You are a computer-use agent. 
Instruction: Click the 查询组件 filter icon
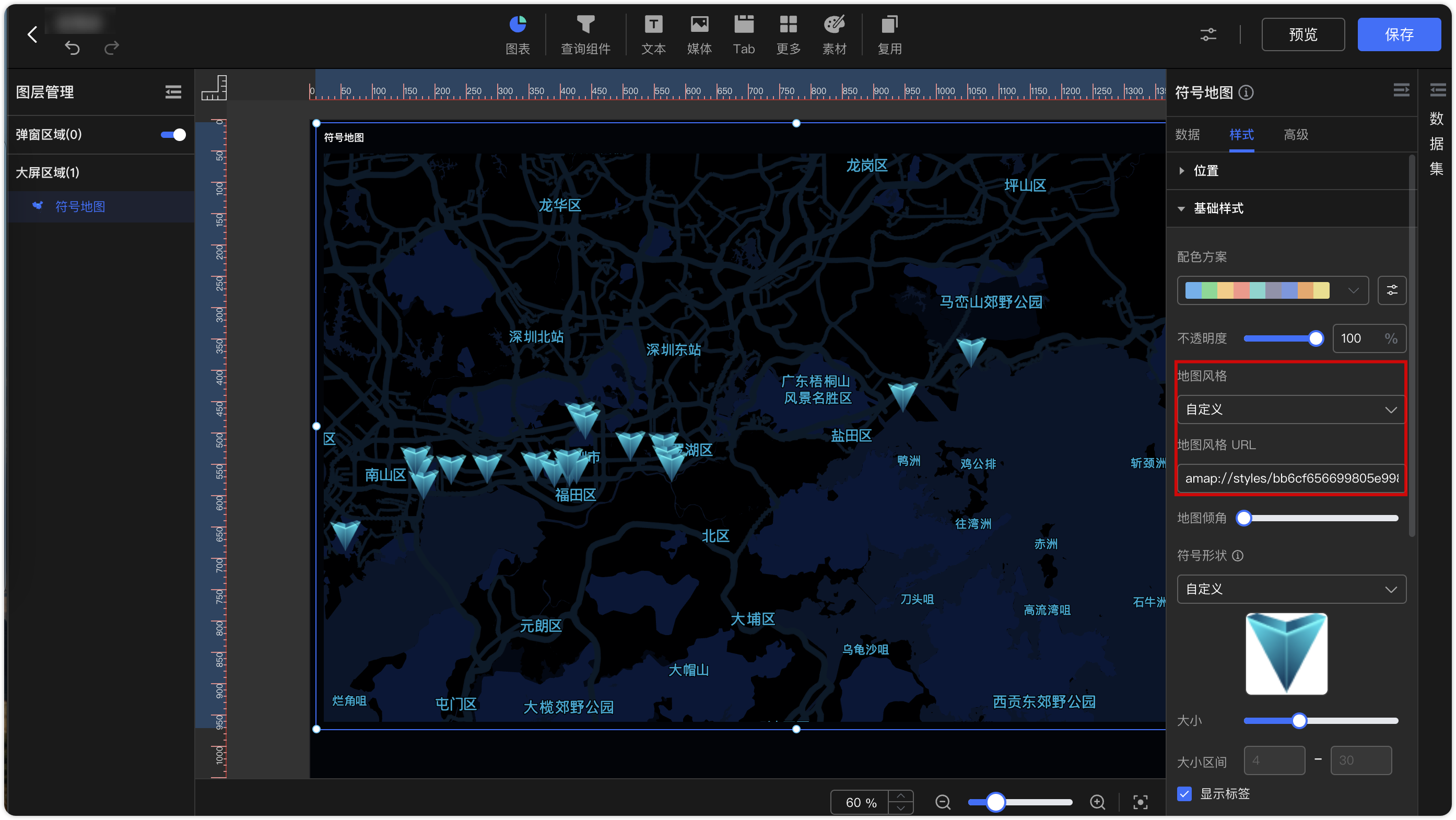pos(585,25)
